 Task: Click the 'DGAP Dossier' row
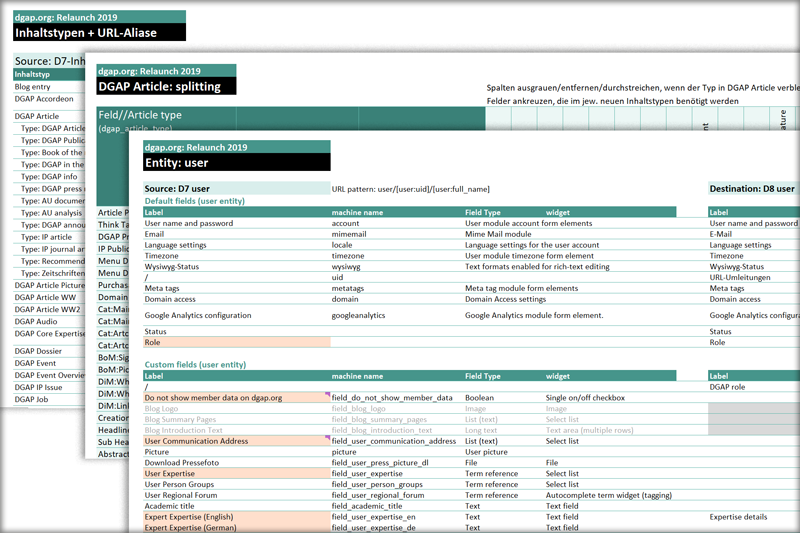(38, 351)
